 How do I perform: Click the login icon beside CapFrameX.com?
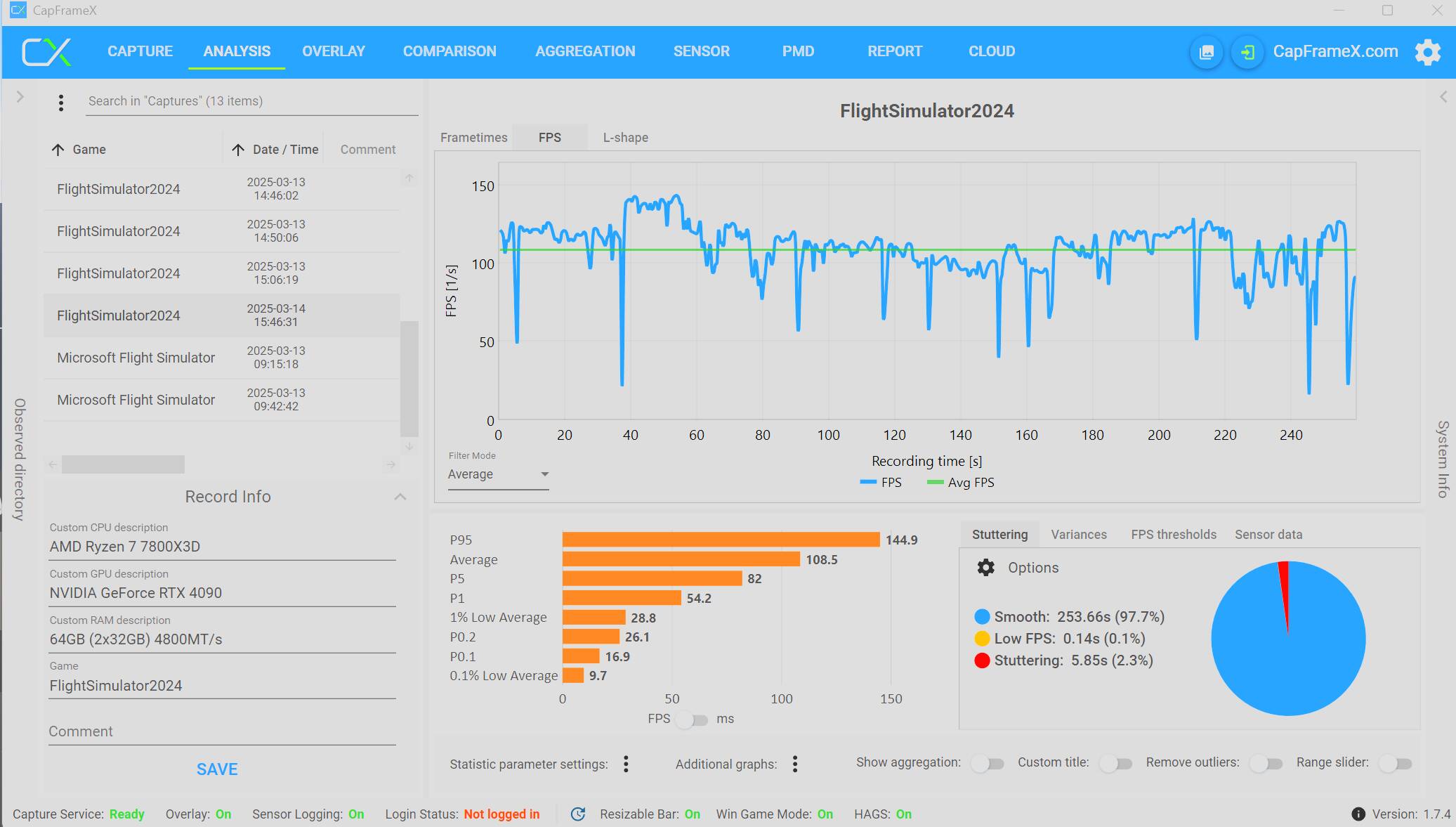click(1247, 52)
